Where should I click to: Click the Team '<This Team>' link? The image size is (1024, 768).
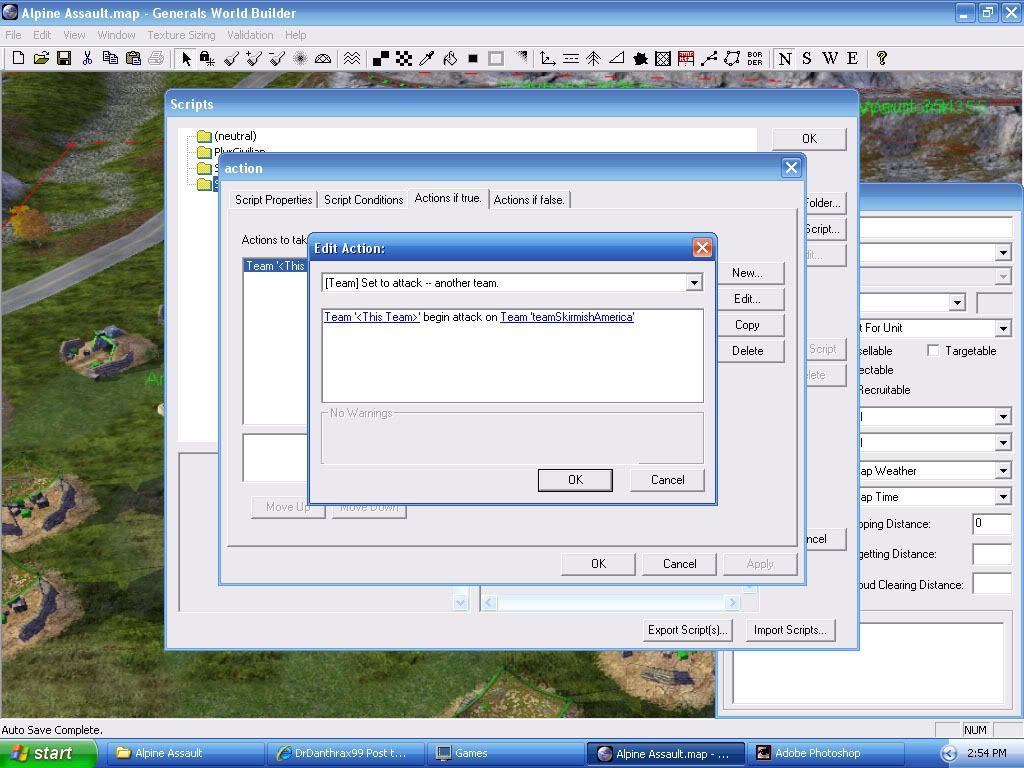click(372, 317)
